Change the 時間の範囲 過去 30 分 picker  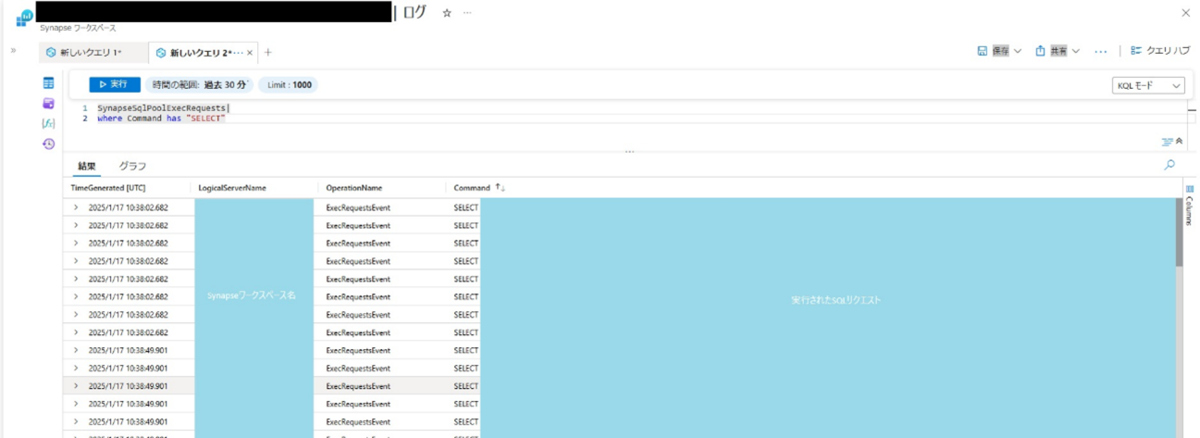tap(199, 85)
